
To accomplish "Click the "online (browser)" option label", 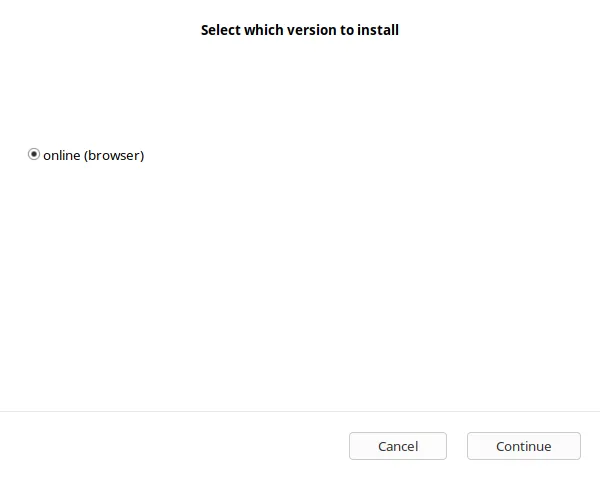I will pyautogui.click(x=93, y=155).
